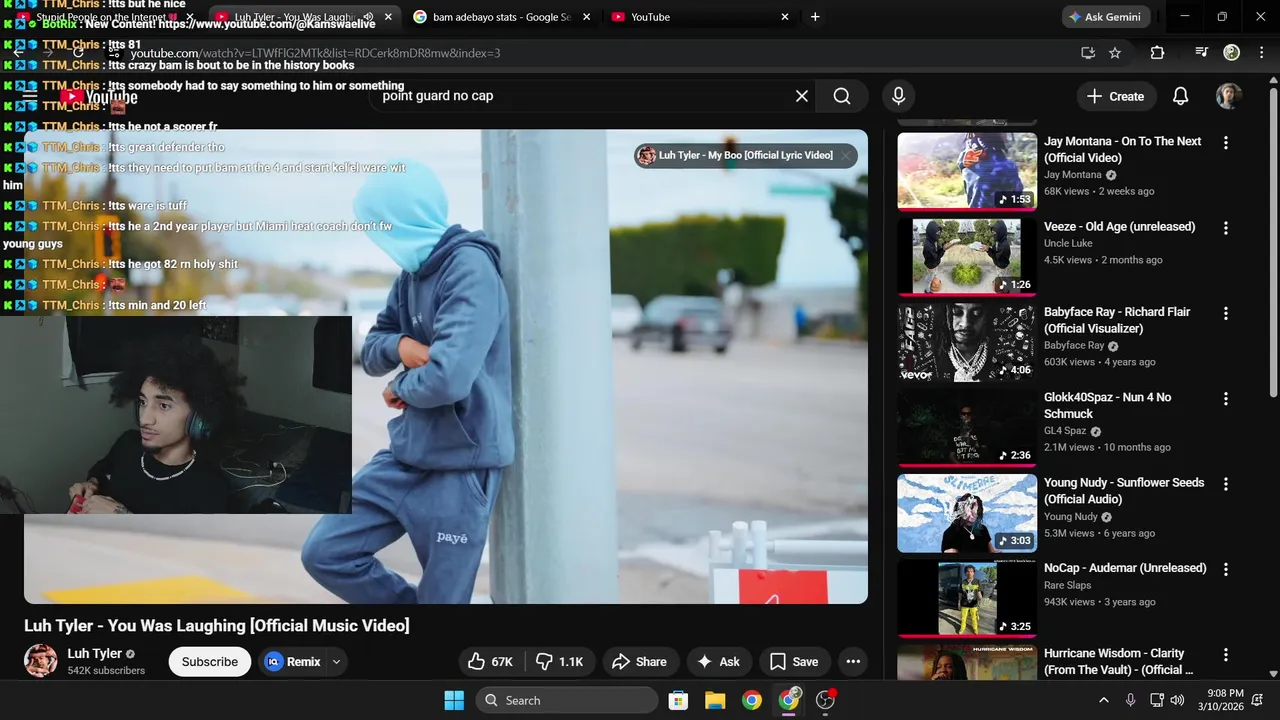Show hidden system tray icons
The image size is (1280, 720).
point(1103,700)
